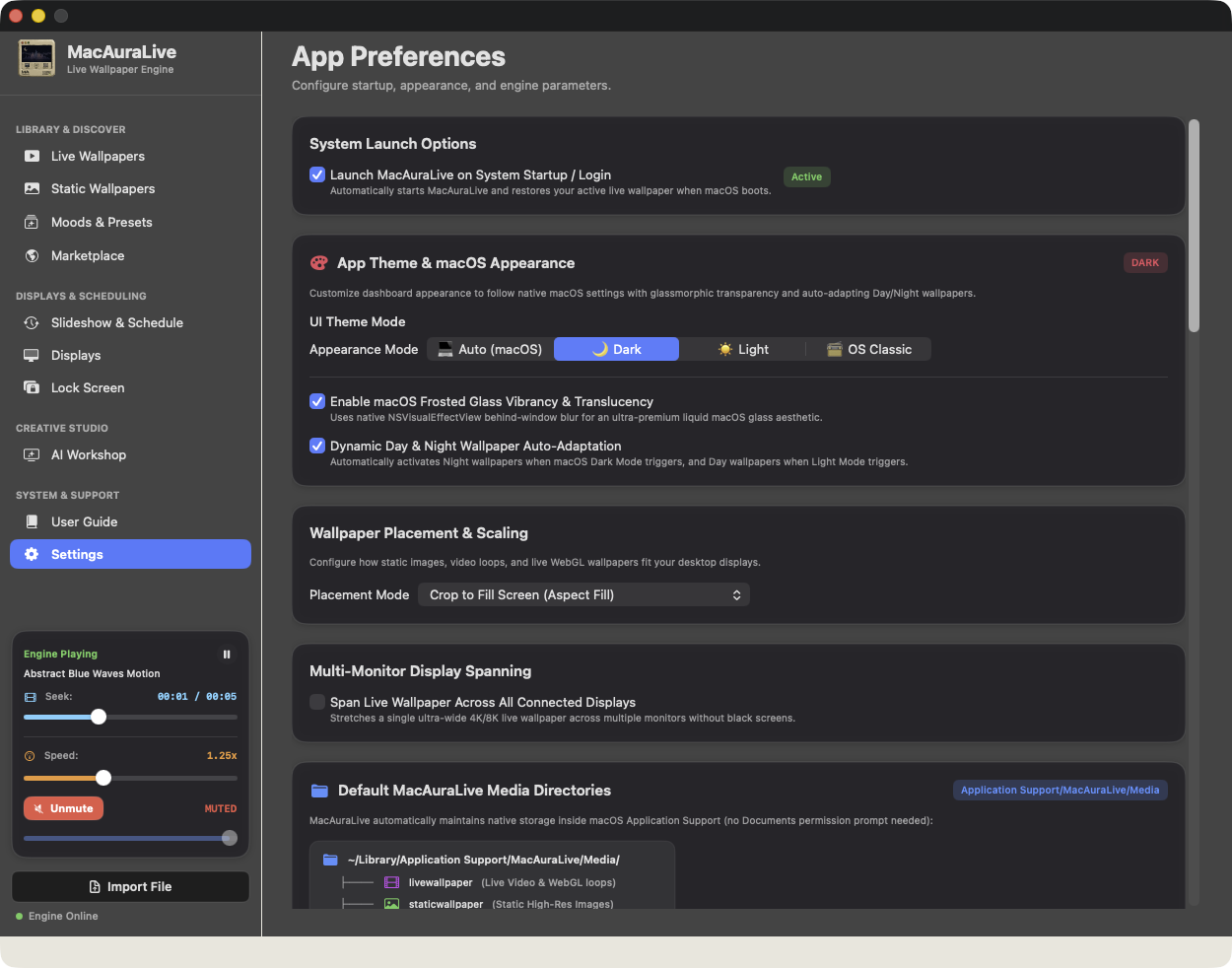Select Dark appearance mode

616,349
